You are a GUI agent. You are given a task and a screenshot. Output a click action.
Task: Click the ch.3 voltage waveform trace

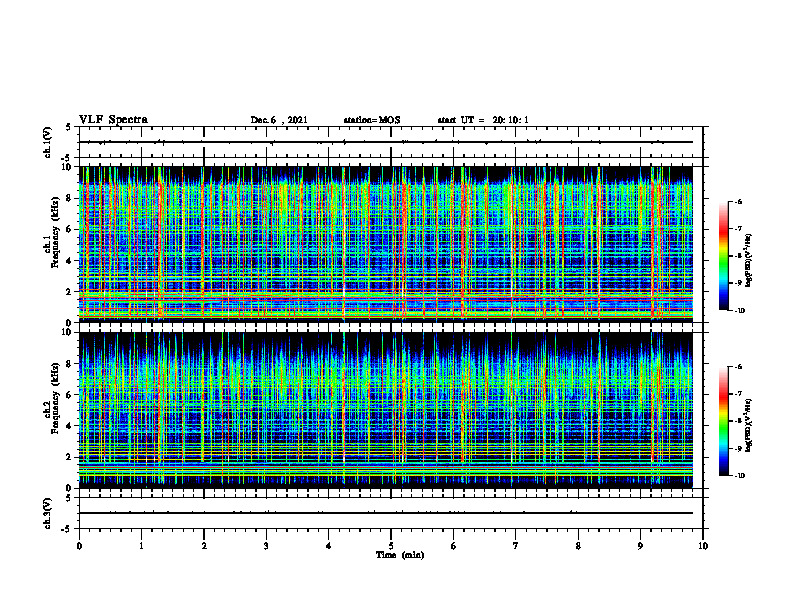point(385,513)
